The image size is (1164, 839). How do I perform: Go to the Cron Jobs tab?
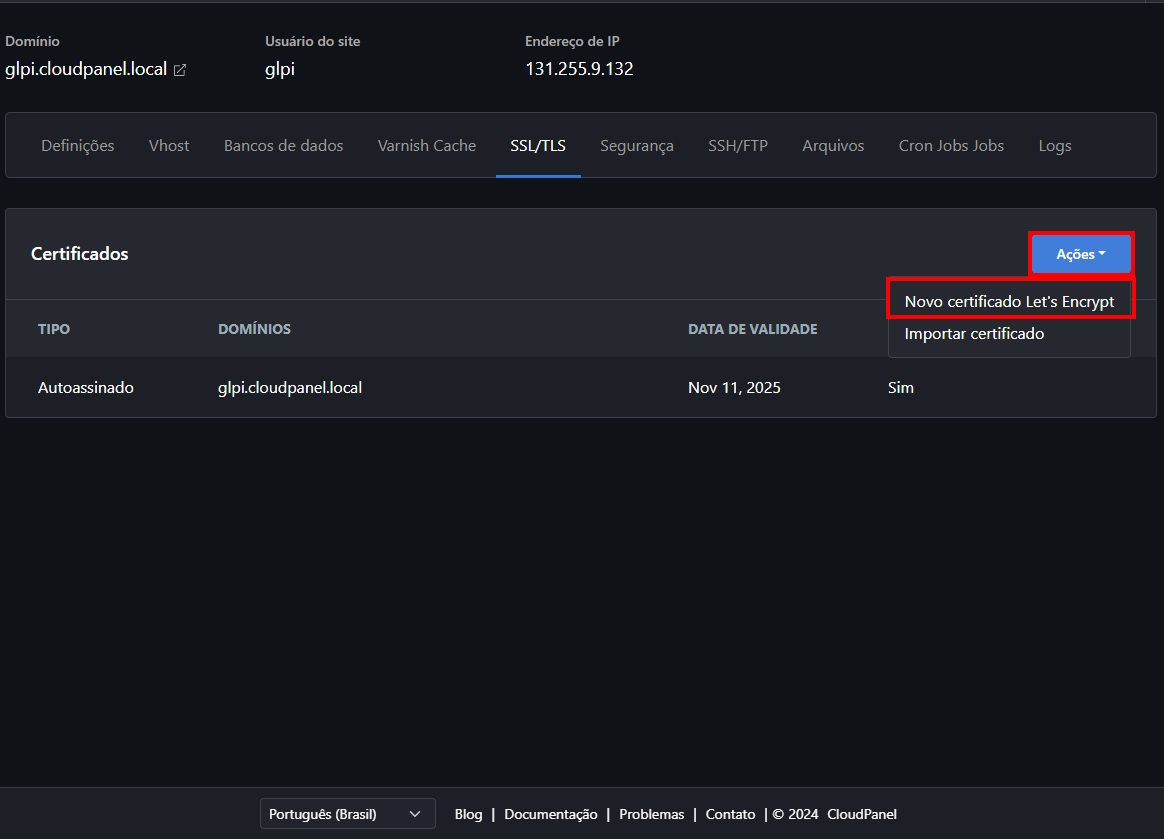pyautogui.click(x=951, y=146)
